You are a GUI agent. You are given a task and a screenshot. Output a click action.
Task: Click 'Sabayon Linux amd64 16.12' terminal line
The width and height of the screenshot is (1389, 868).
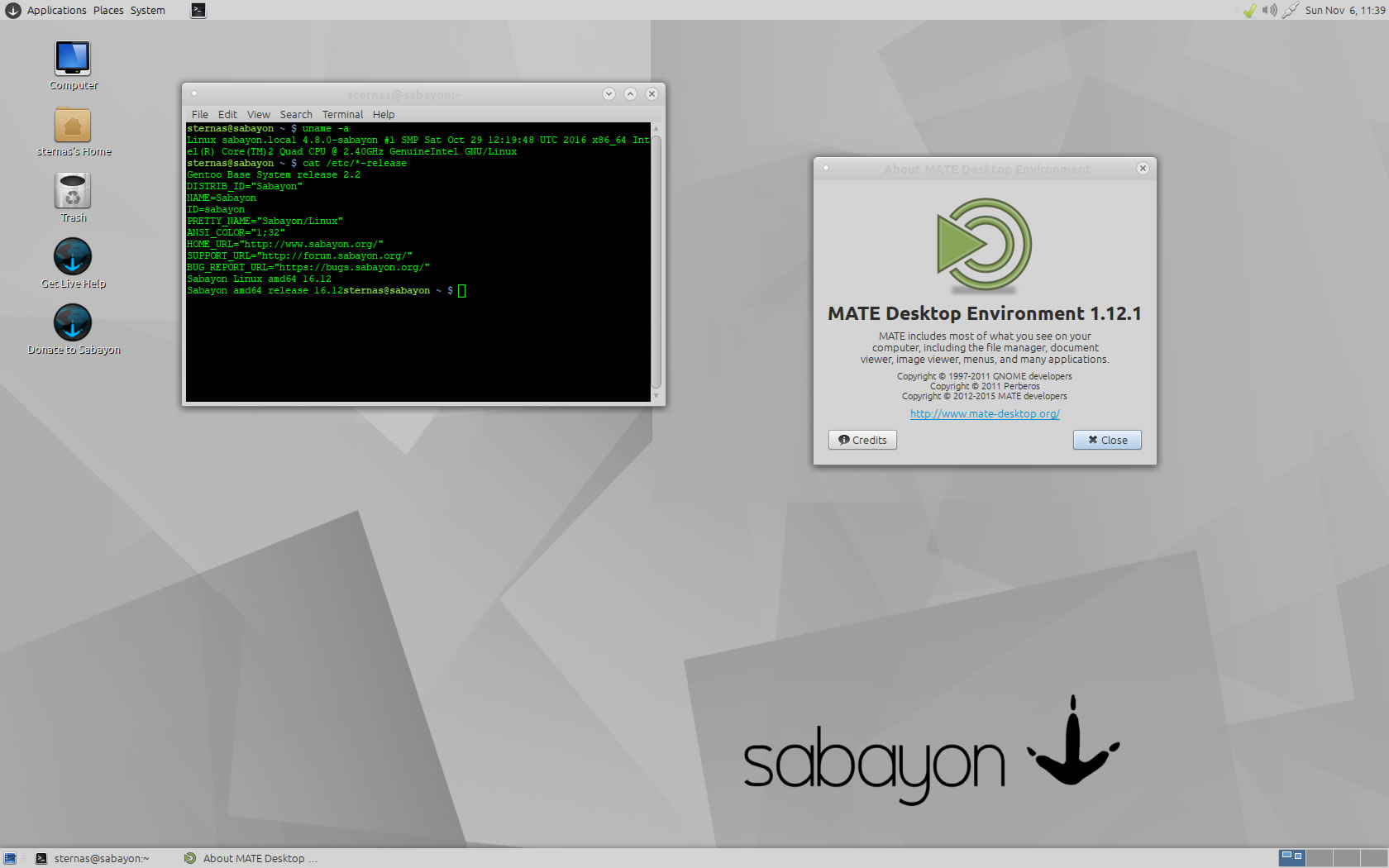pos(259,279)
